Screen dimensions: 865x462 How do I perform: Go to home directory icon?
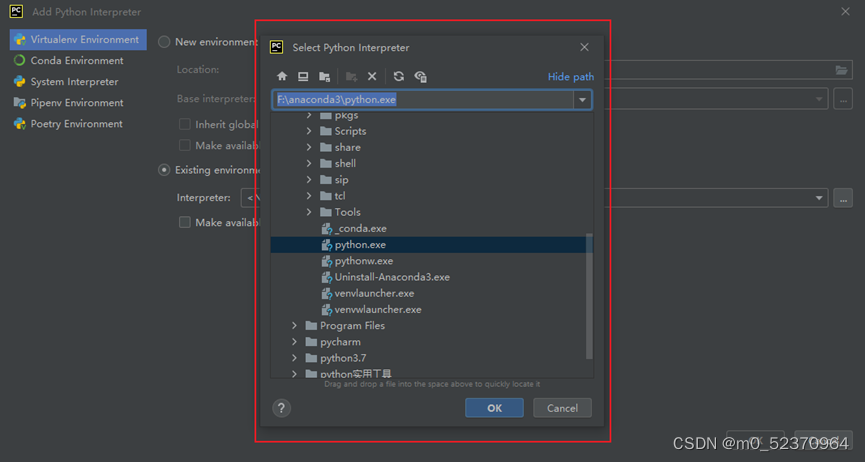282,76
